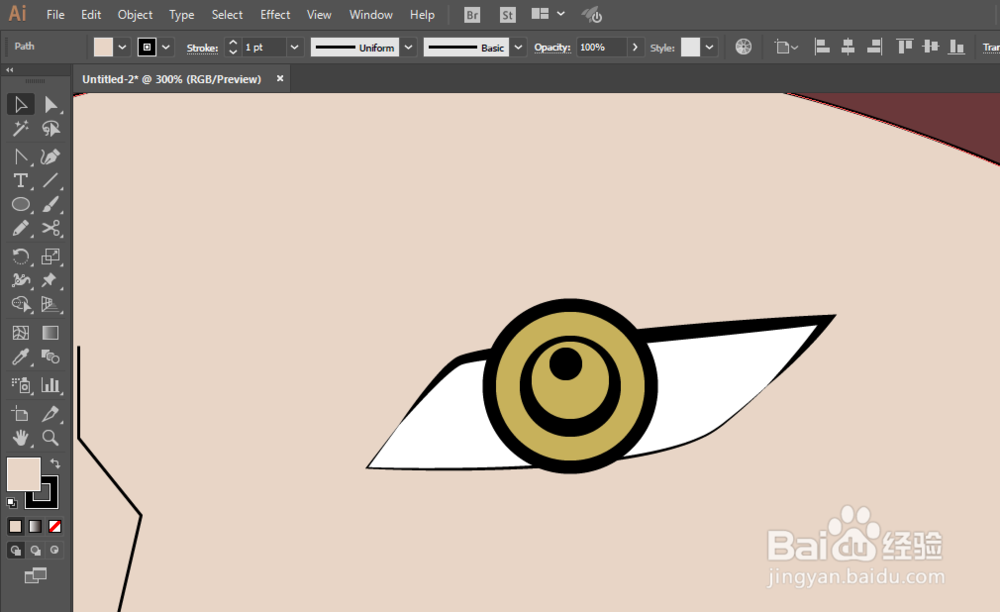Choose the Column Graph tool
The width and height of the screenshot is (1000, 612).
pyautogui.click(x=50, y=385)
